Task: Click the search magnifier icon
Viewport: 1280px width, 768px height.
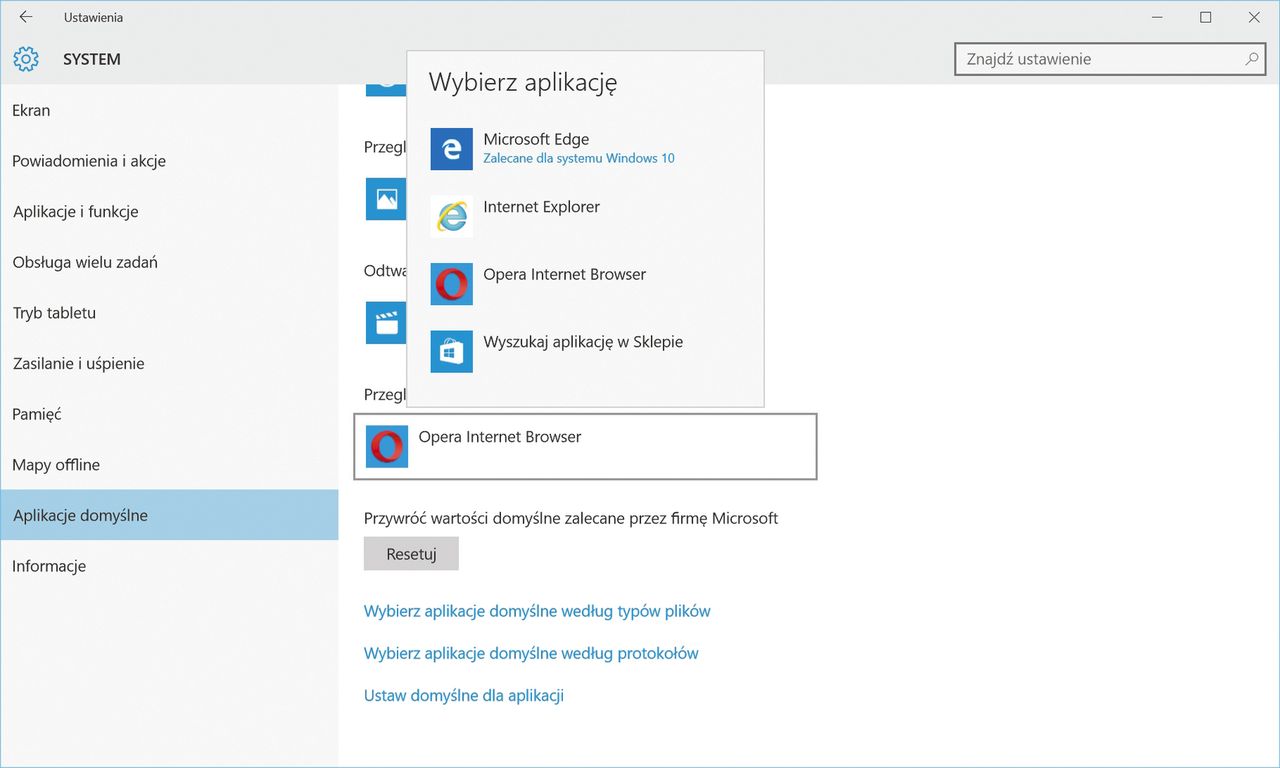Action: (1251, 59)
